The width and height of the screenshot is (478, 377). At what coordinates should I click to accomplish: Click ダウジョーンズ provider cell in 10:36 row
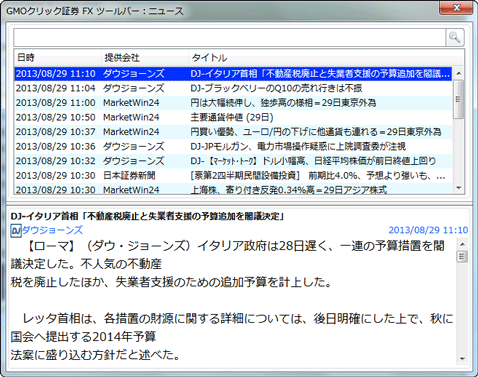pos(134,146)
